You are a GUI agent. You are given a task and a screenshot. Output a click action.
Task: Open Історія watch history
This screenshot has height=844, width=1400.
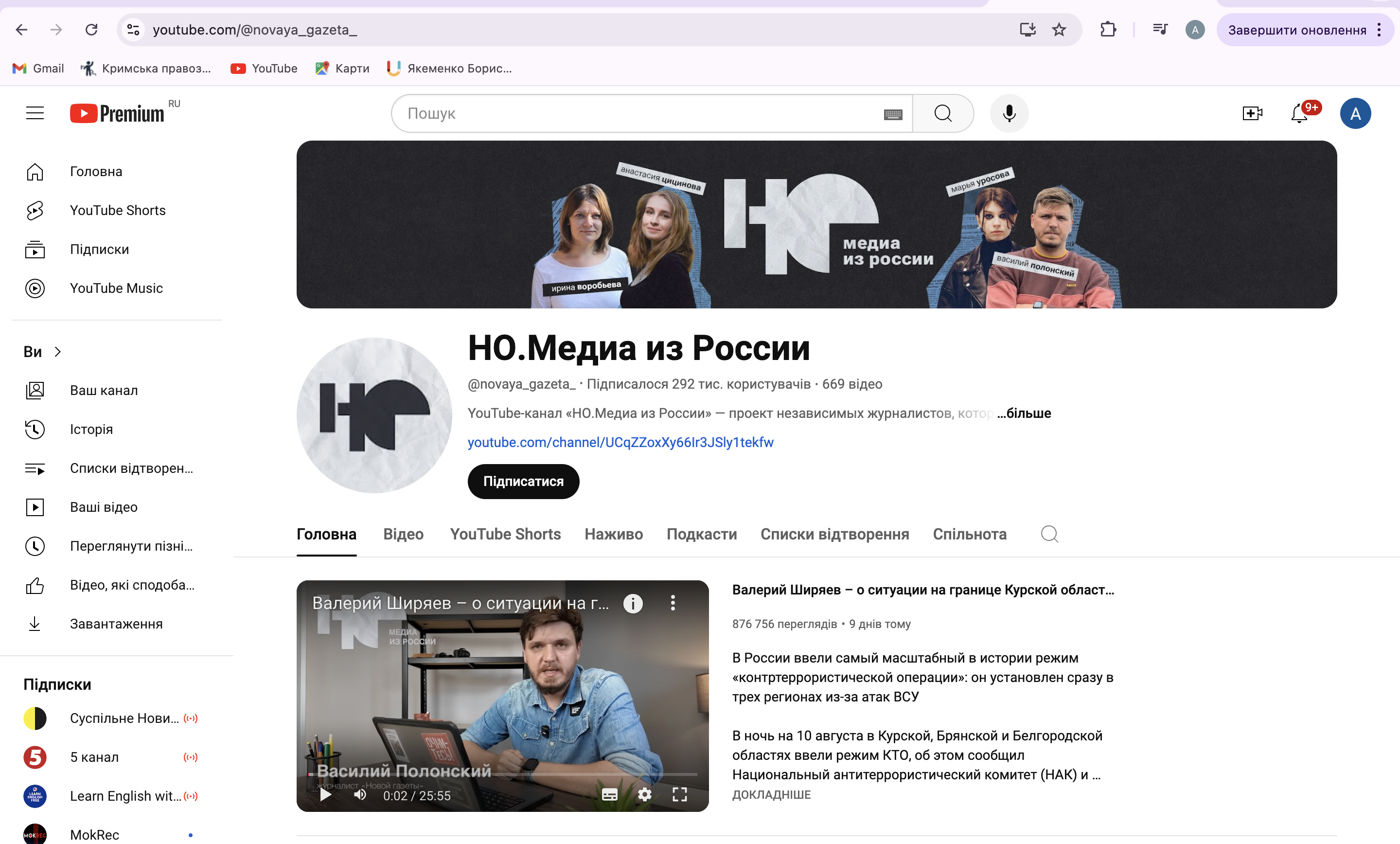click(x=117, y=429)
